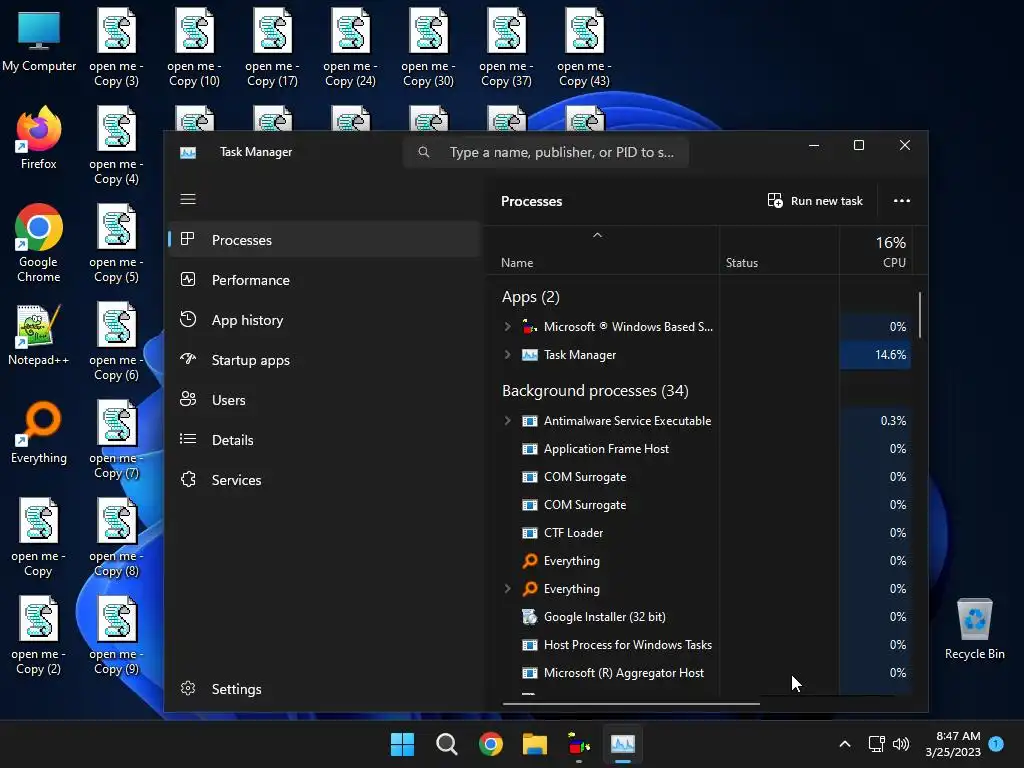
Task: Expand Microsoft Windows Based Script Host entry
Action: (507, 327)
